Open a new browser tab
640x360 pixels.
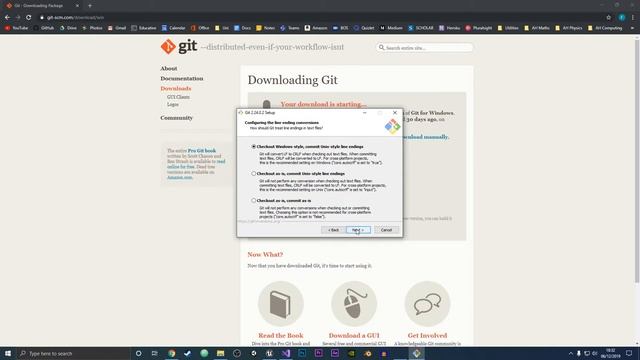[90, 6]
